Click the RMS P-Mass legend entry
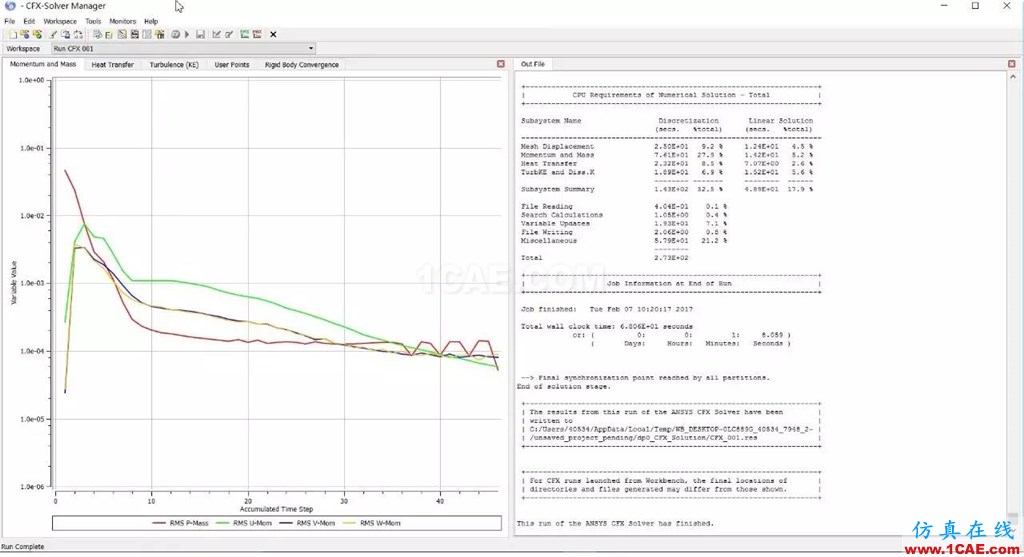The image size is (1024, 557). click(180, 523)
